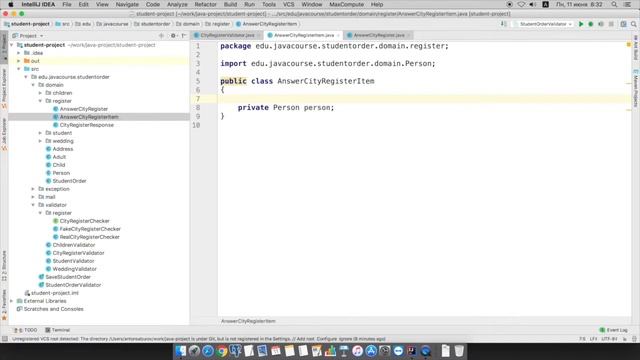The image size is (640, 360).
Task: Open the Build menu
Action: (x=230, y=4)
